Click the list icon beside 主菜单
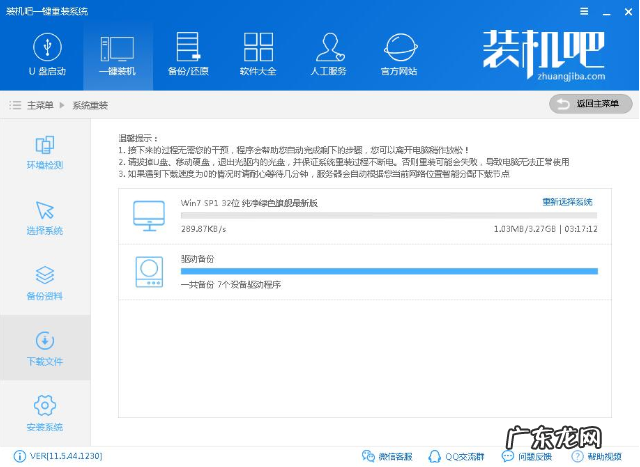Image resolution: width=640 pixels, height=467 pixels. pos(15,105)
